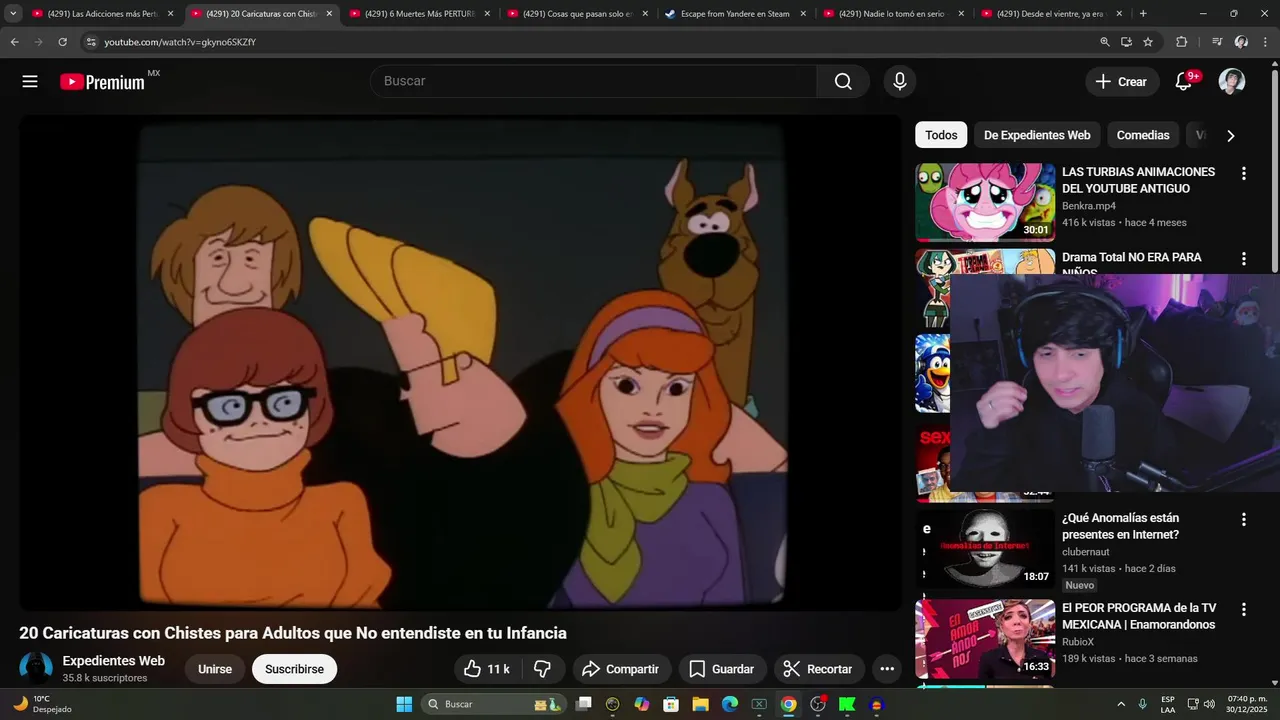
Task: Select the Todos filter chip
Action: pyautogui.click(x=941, y=135)
